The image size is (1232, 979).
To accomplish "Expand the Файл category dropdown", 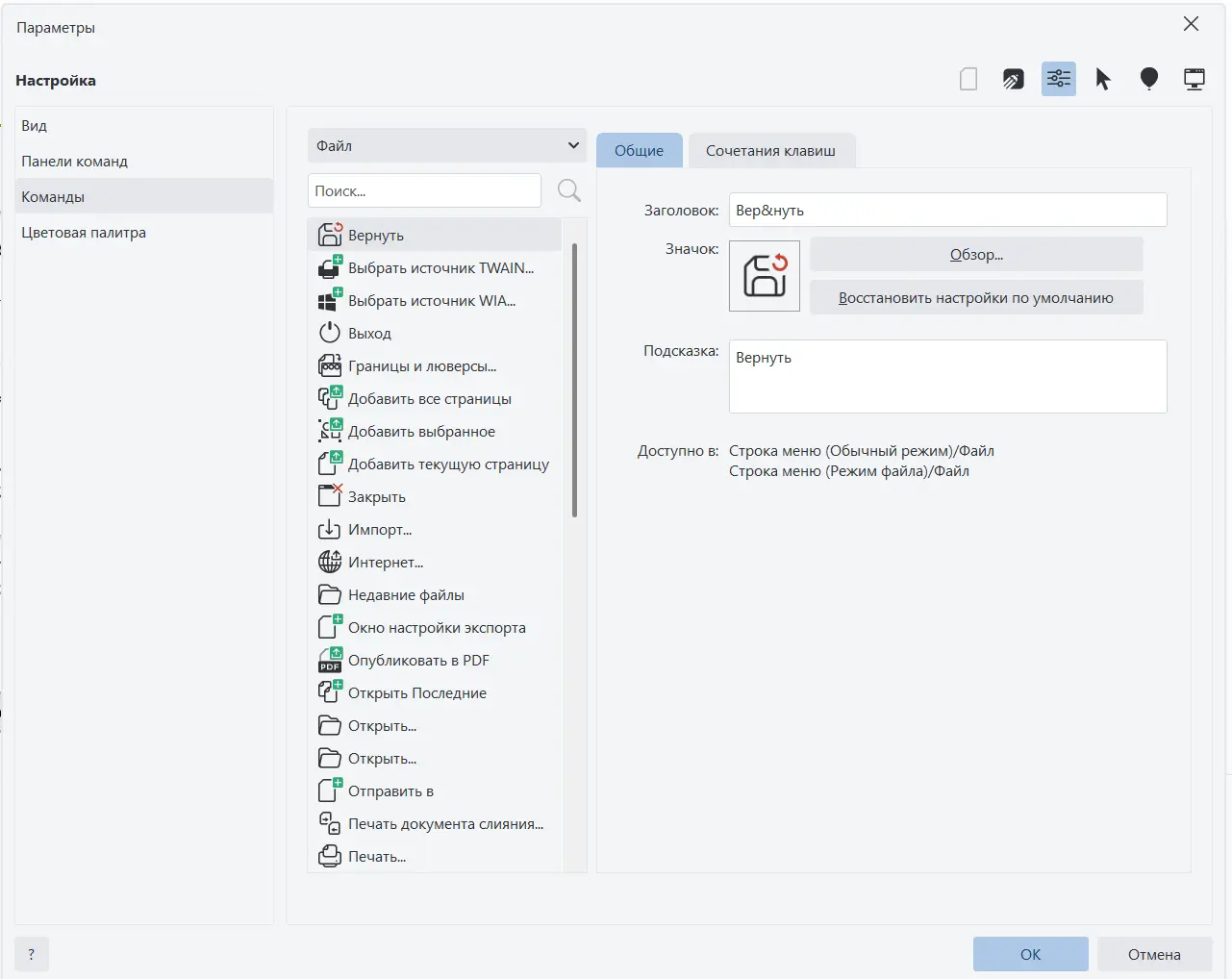I will tap(447, 146).
